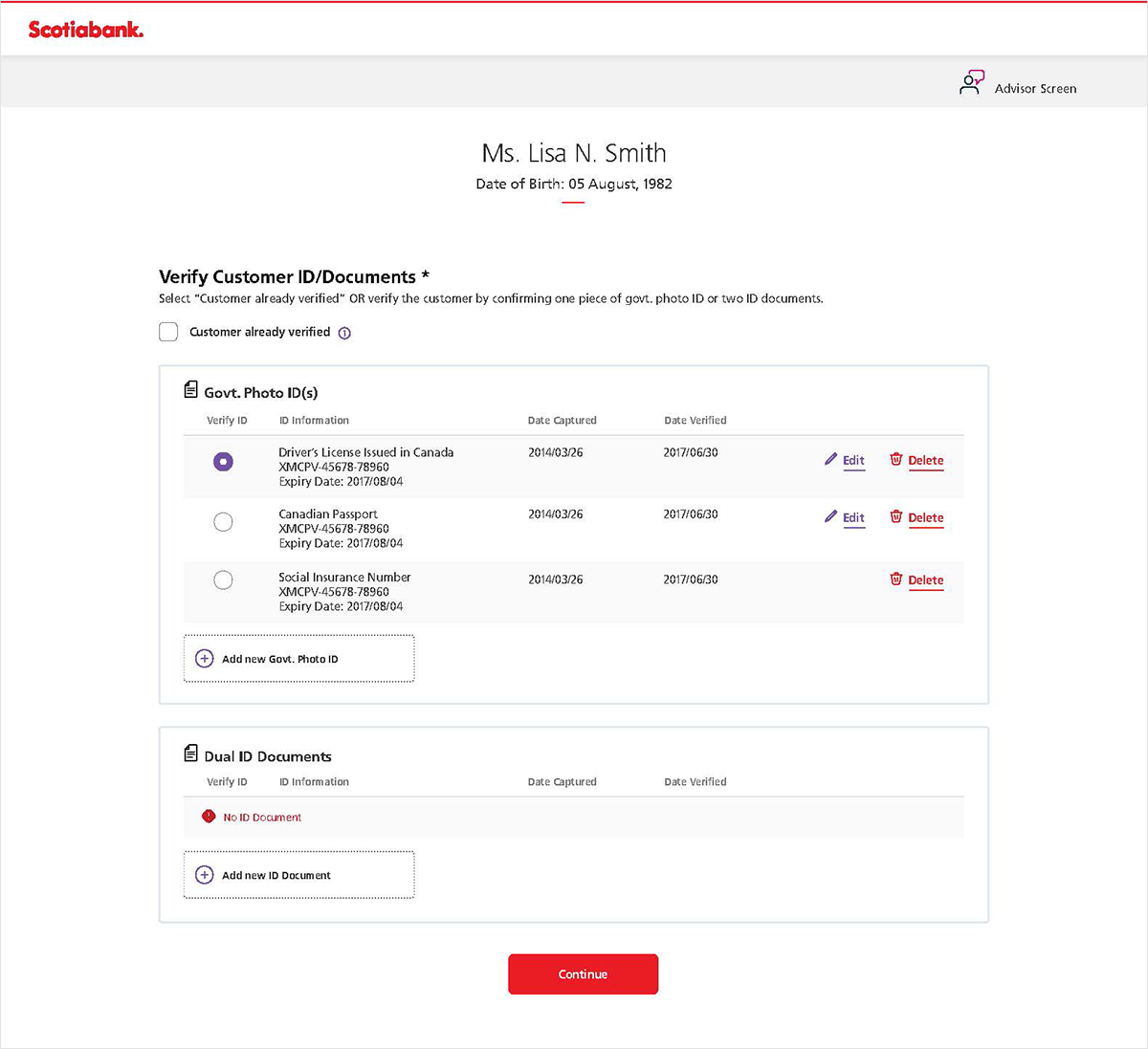The image size is (1148, 1049).
Task: Select Canadian Passport radio button
Action: click(x=223, y=522)
